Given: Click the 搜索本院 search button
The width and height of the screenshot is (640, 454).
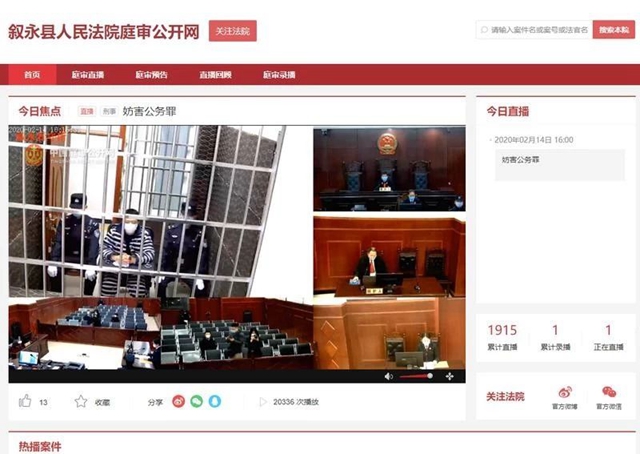Looking at the screenshot, I should [614, 30].
